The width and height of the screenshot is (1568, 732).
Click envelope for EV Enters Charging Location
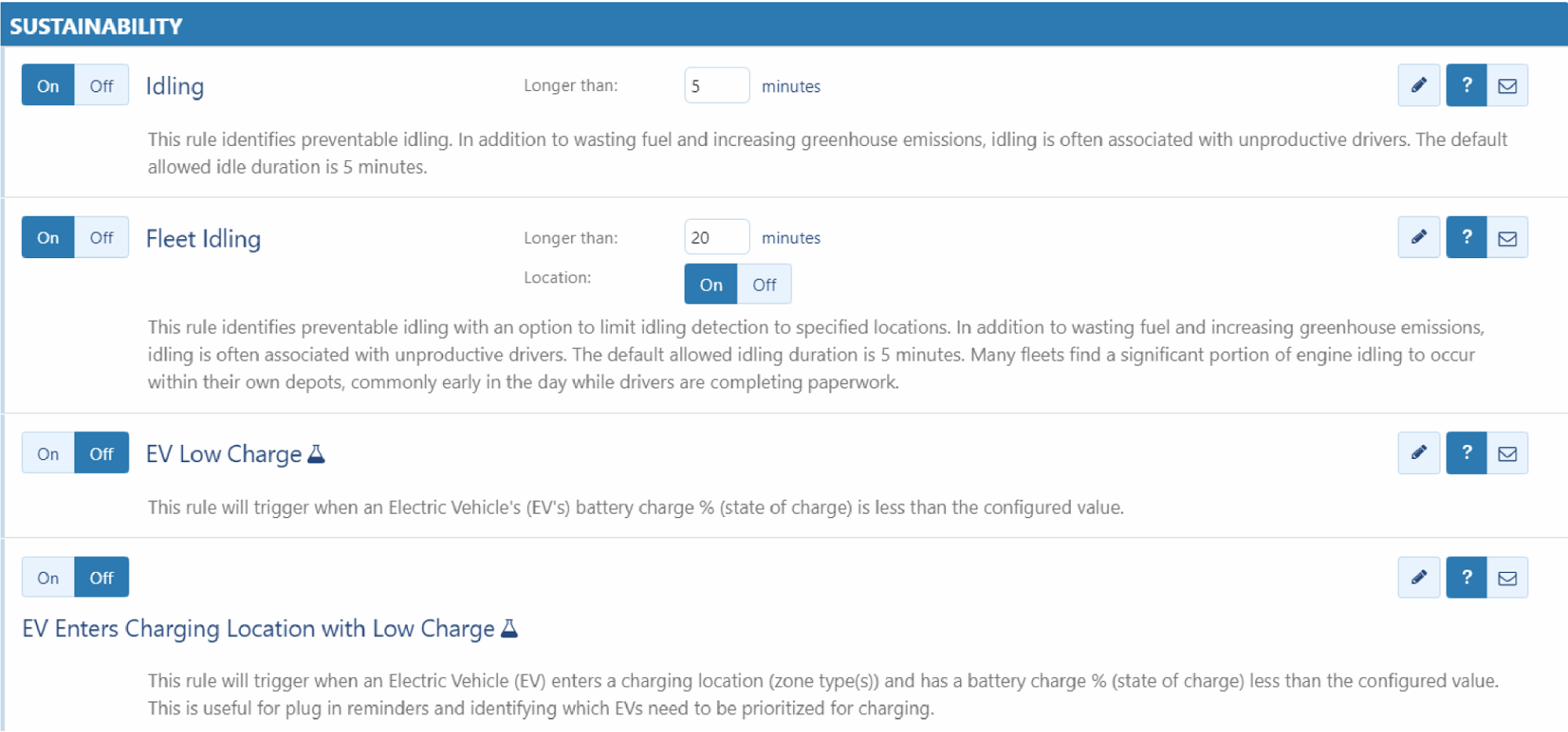tap(1507, 577)
